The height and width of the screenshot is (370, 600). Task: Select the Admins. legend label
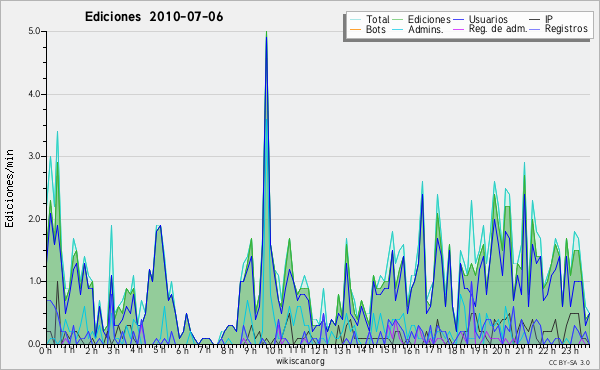426,29
